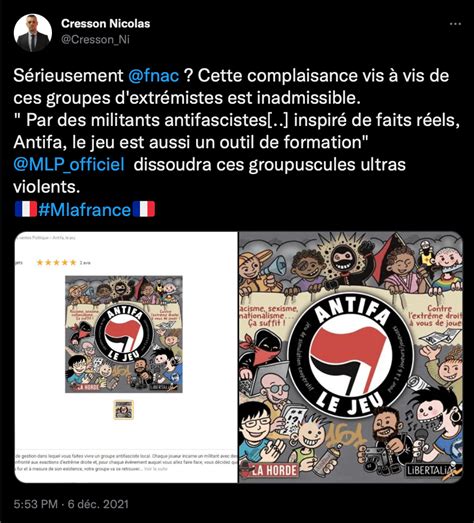The image size is (474, 523).
Task: Open the right Antifa Le Jeu cover image
Action: click(x=351, y=357)
